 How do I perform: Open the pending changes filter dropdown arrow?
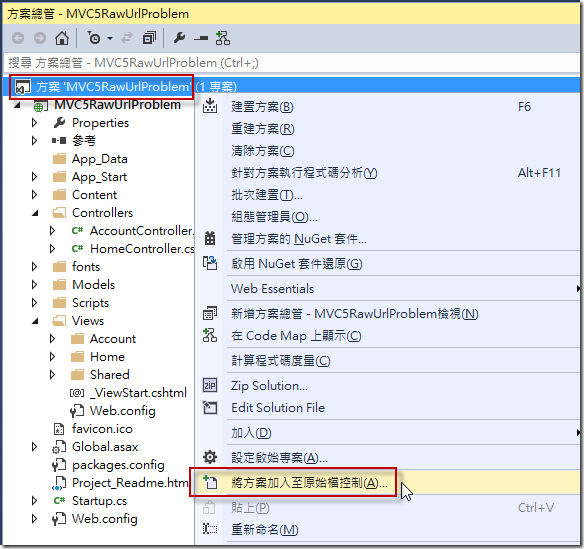pyautogui.click(x=110, y=38)
